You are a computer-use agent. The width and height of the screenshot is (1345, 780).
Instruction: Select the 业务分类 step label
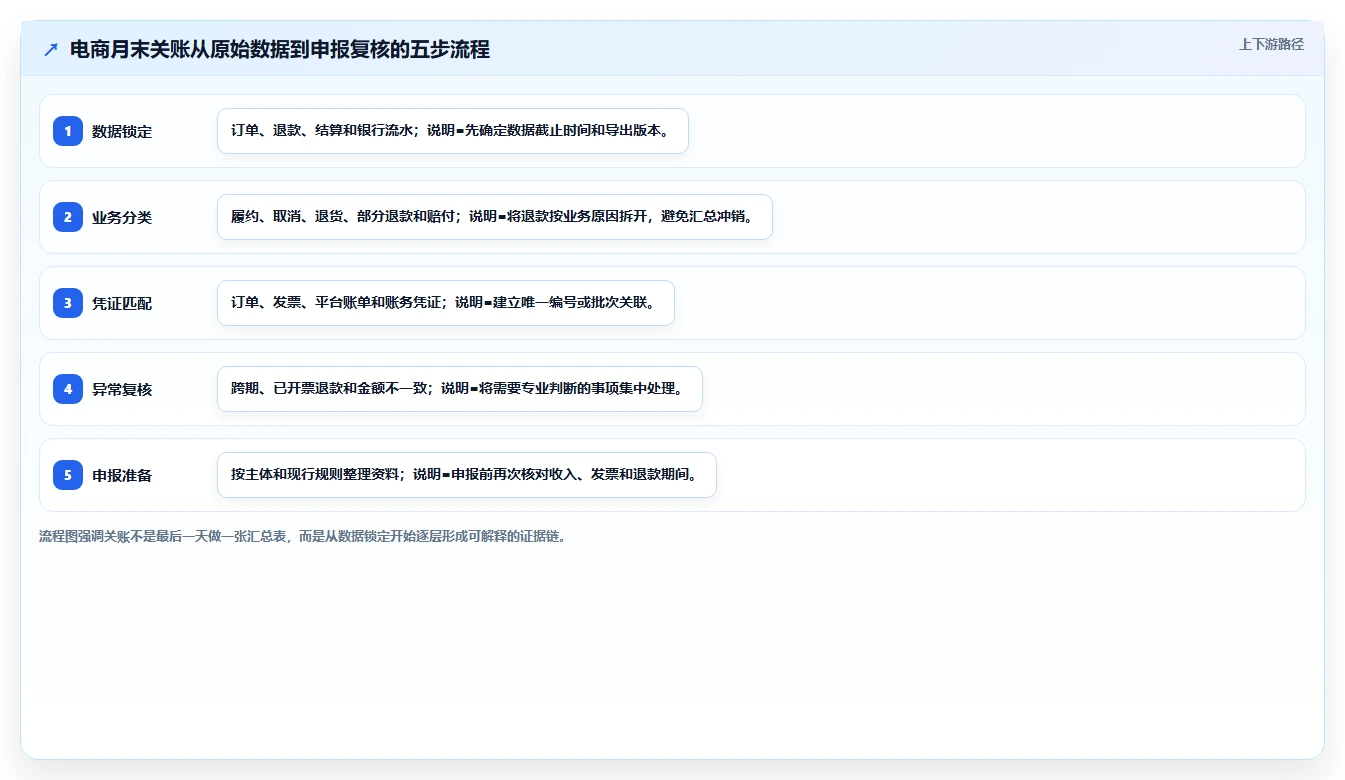122,217
